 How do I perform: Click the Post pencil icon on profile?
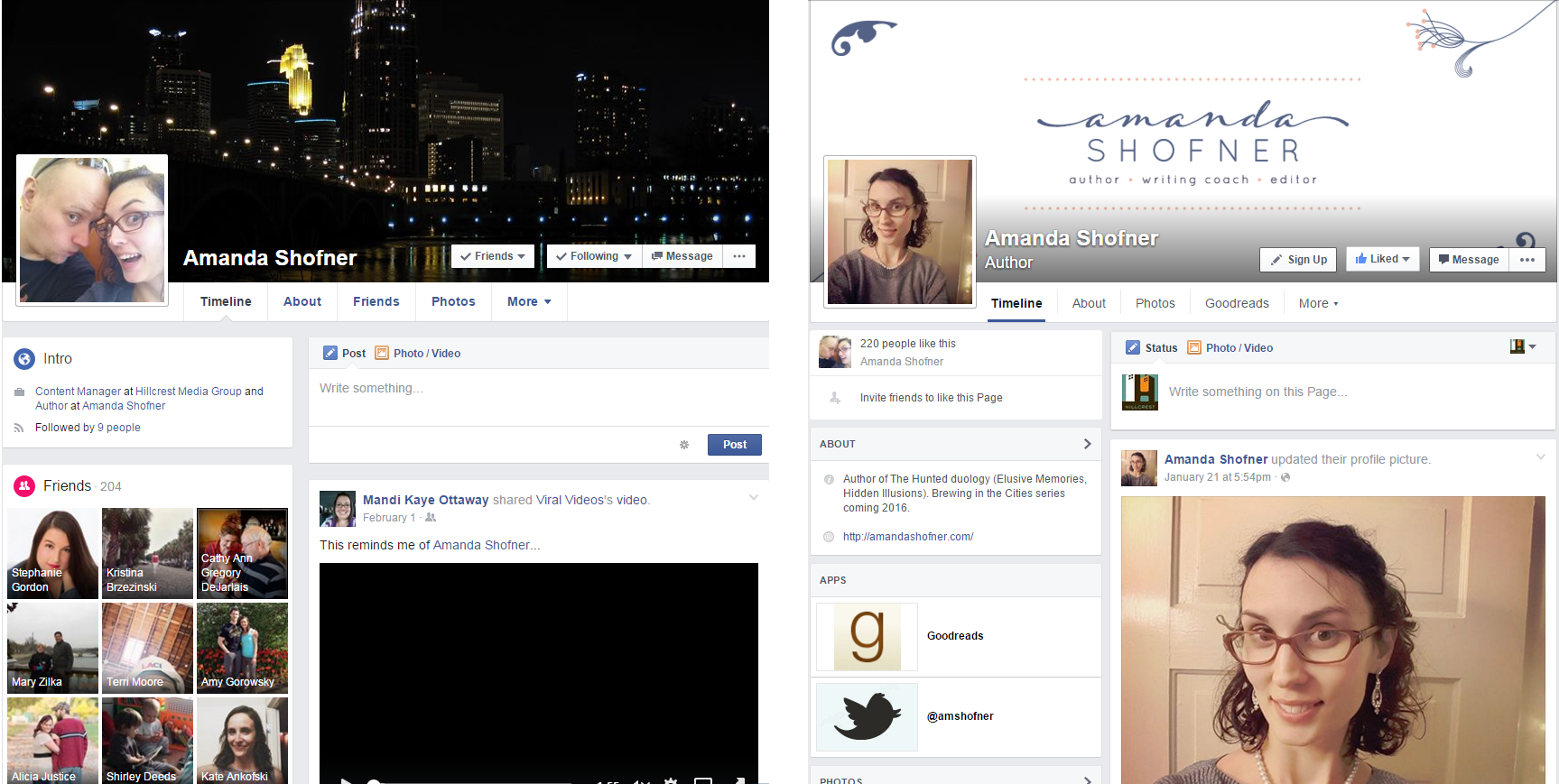tap(330, 354)
